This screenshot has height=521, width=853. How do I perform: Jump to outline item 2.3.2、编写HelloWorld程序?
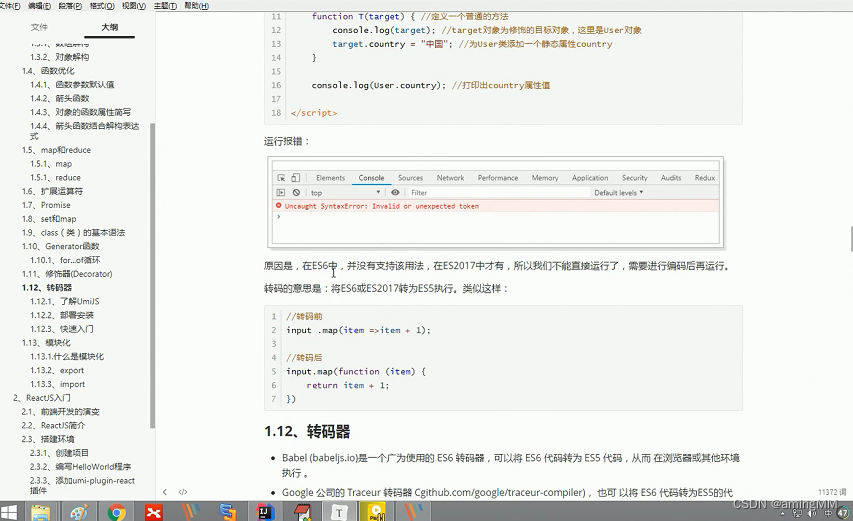tap(81, 467)
